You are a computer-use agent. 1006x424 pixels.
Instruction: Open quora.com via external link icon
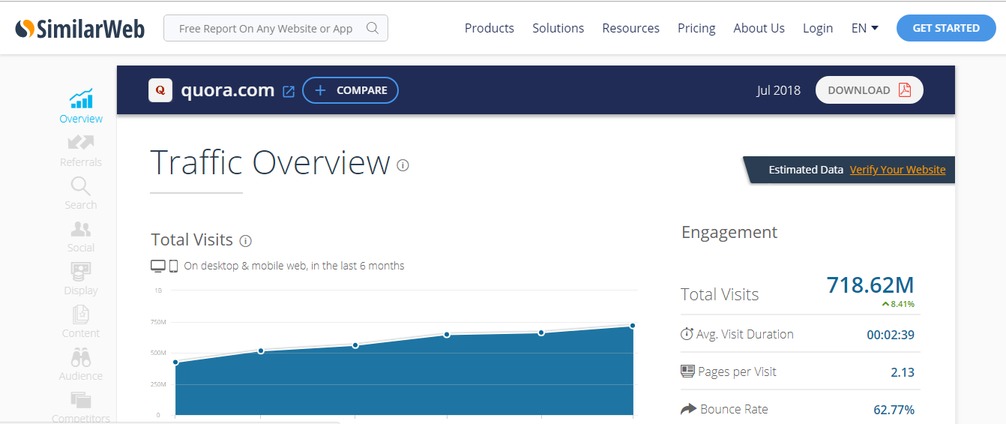tap(289, 92)
